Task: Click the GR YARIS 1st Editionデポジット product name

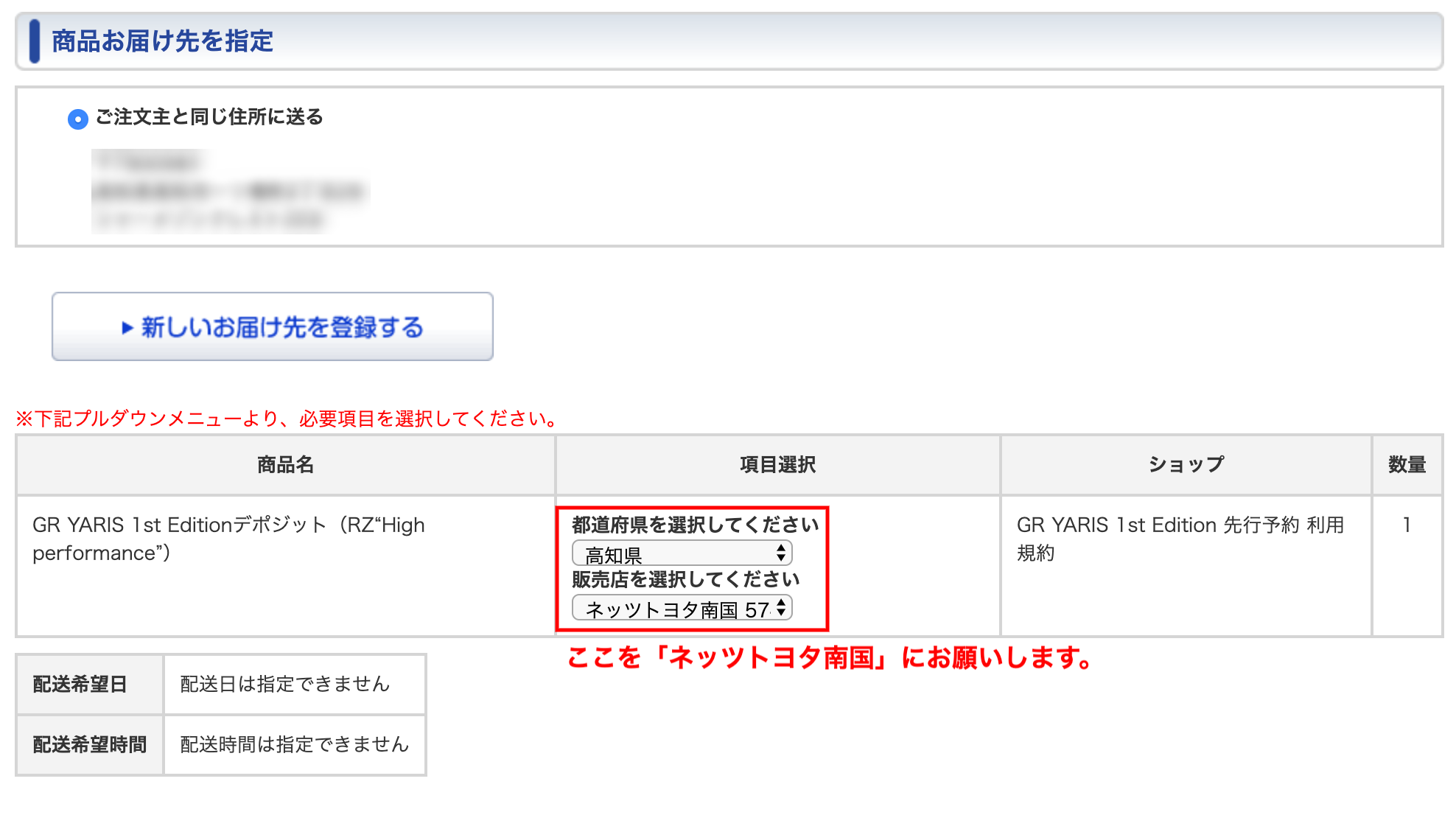Action: (228, 539)
